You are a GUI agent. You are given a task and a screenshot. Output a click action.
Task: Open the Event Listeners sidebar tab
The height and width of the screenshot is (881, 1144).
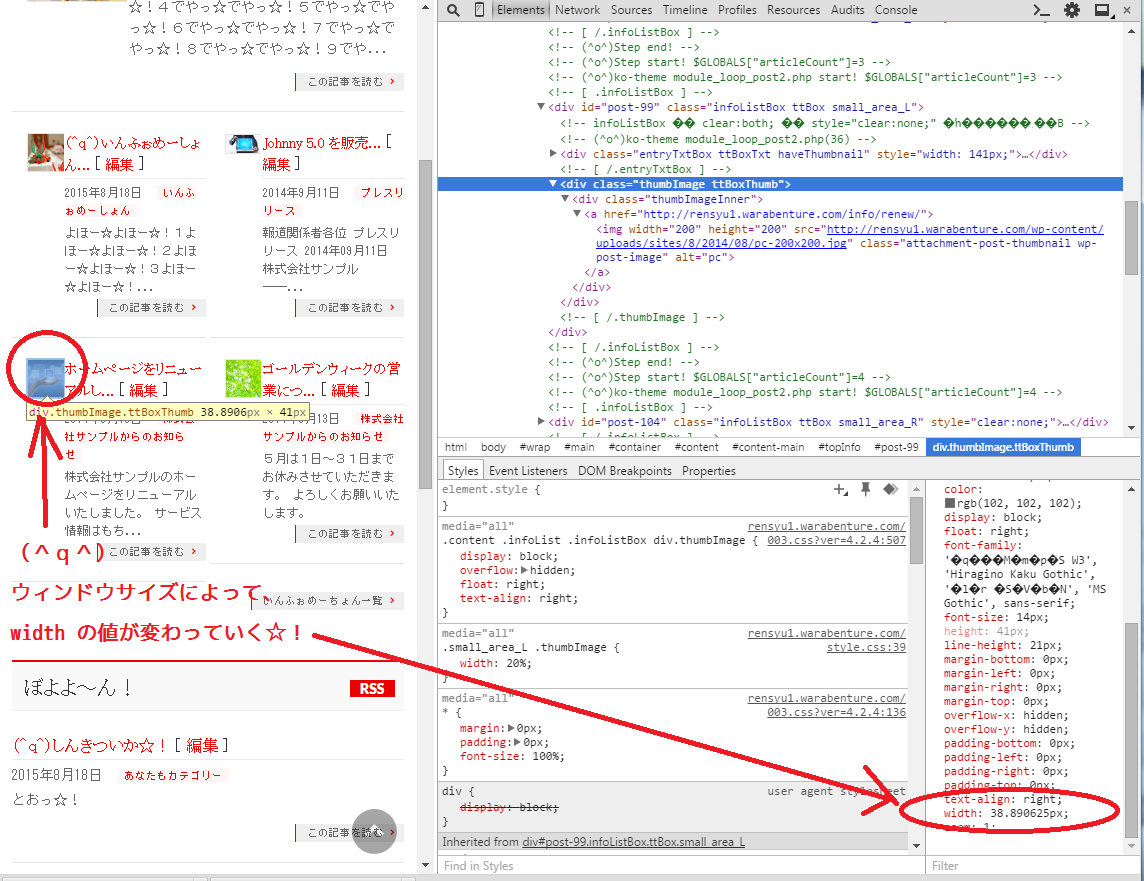coord(527,471)
